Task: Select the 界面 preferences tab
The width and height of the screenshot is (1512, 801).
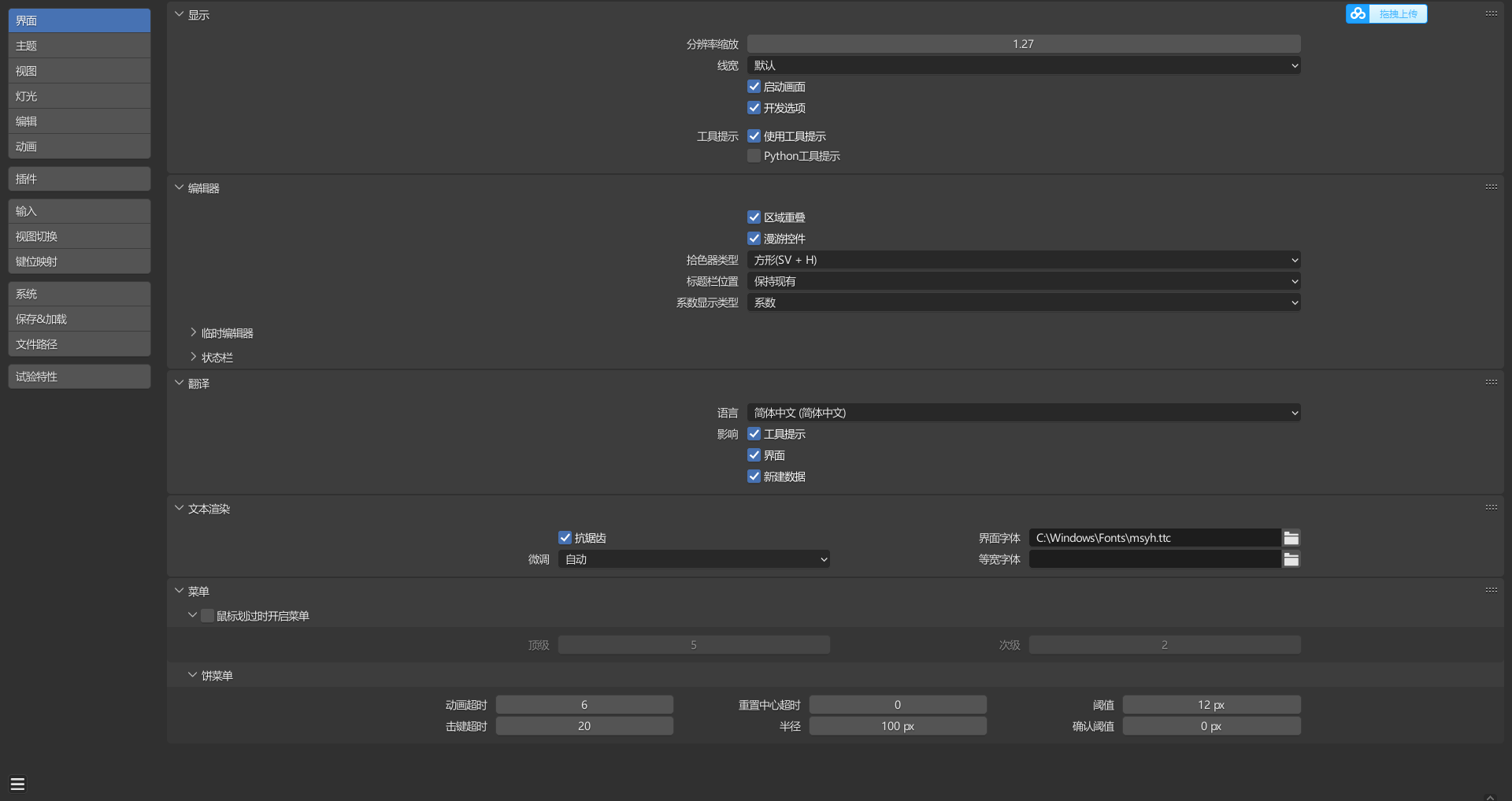Action: [80, 20]
